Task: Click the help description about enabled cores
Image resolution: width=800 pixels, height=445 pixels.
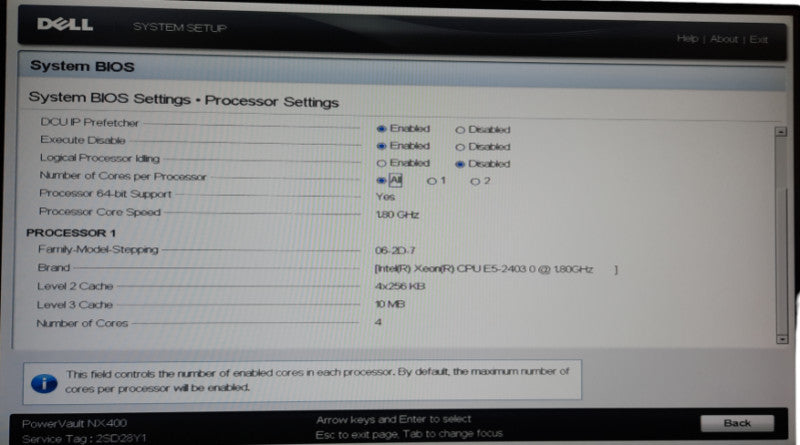Action: [x=317, y=380]
